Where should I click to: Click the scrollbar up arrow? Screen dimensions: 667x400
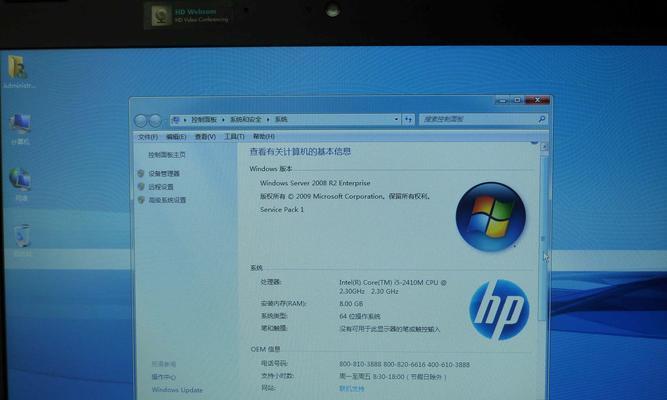point(544,147)
